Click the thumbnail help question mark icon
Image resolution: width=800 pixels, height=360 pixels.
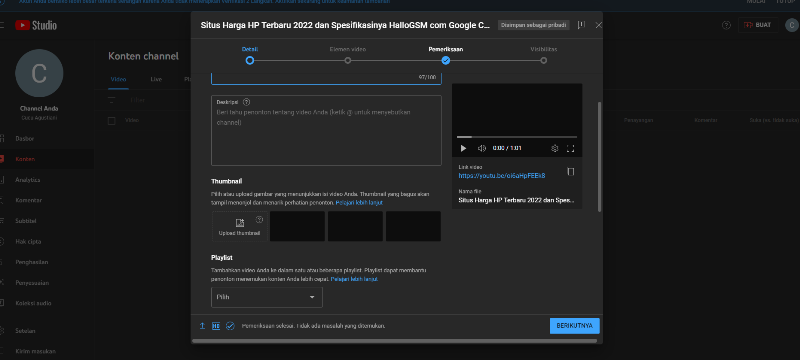click(259, 220)
